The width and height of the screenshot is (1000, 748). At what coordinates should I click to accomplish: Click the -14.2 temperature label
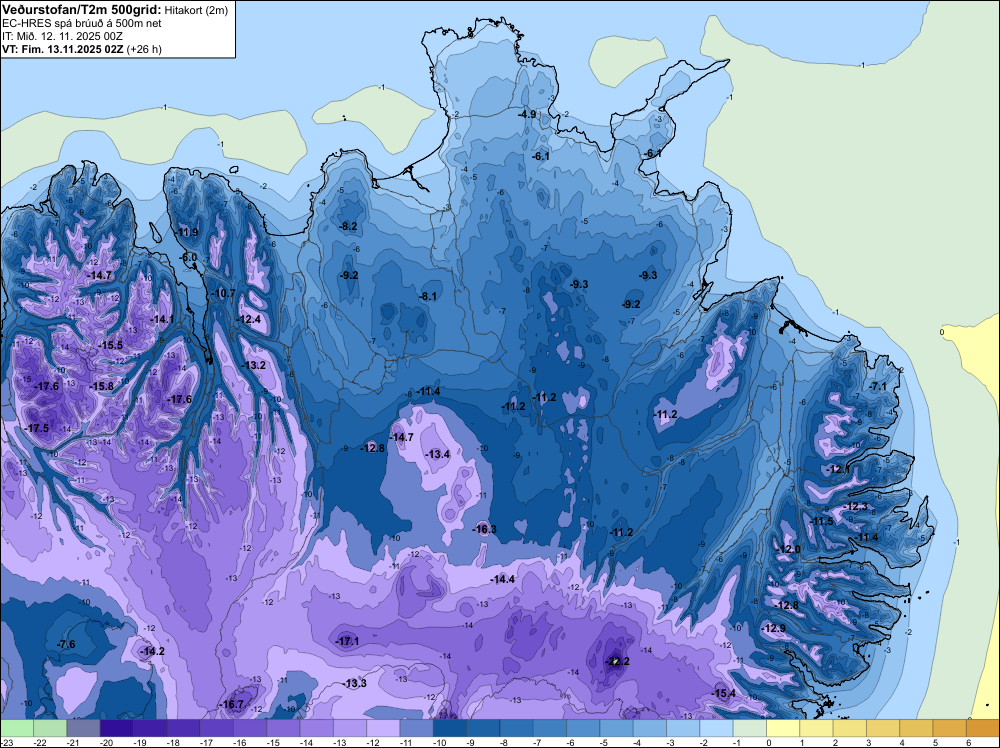[x=152, y=651]
